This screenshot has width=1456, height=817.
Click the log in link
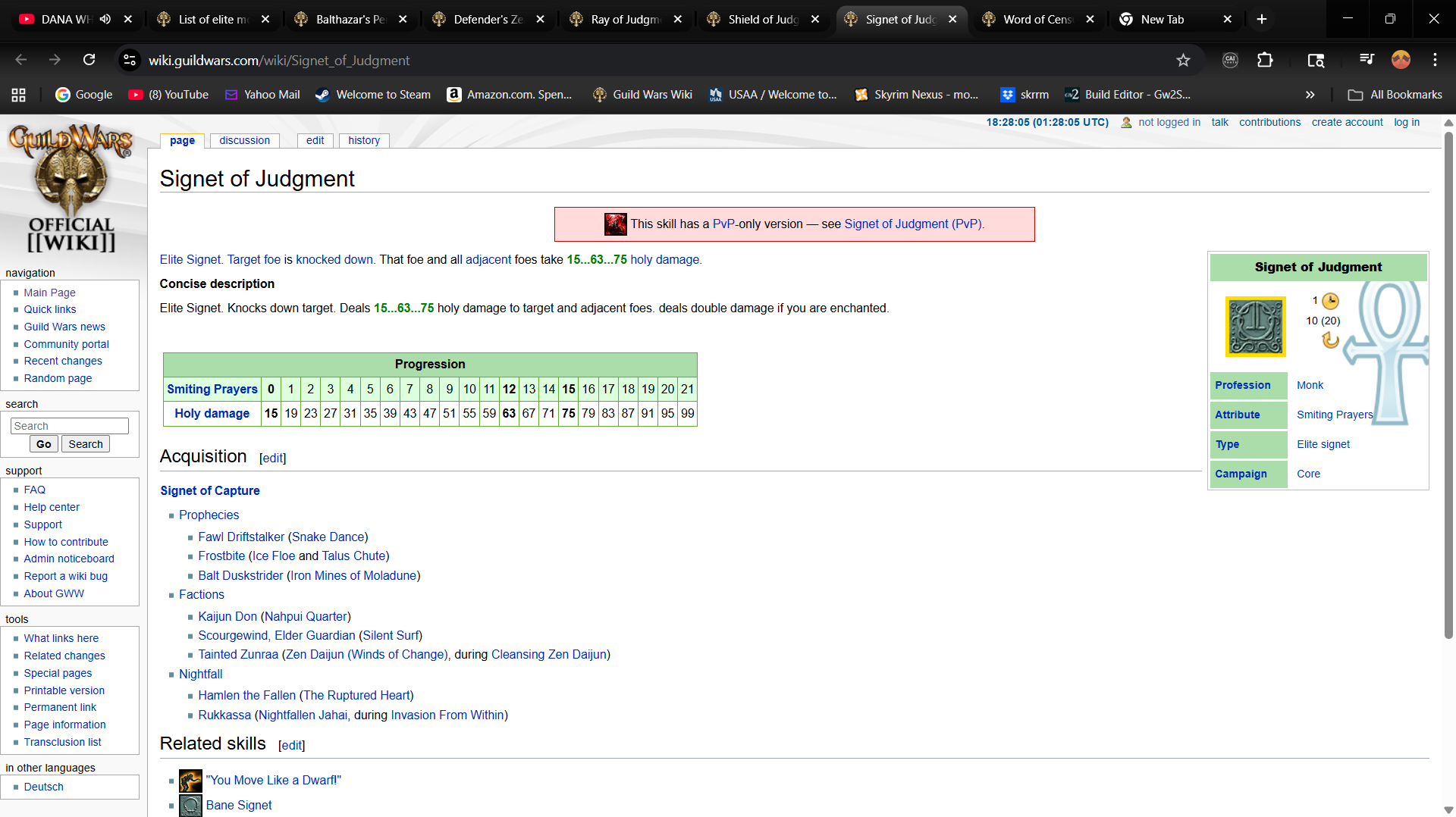[1407, 123]
